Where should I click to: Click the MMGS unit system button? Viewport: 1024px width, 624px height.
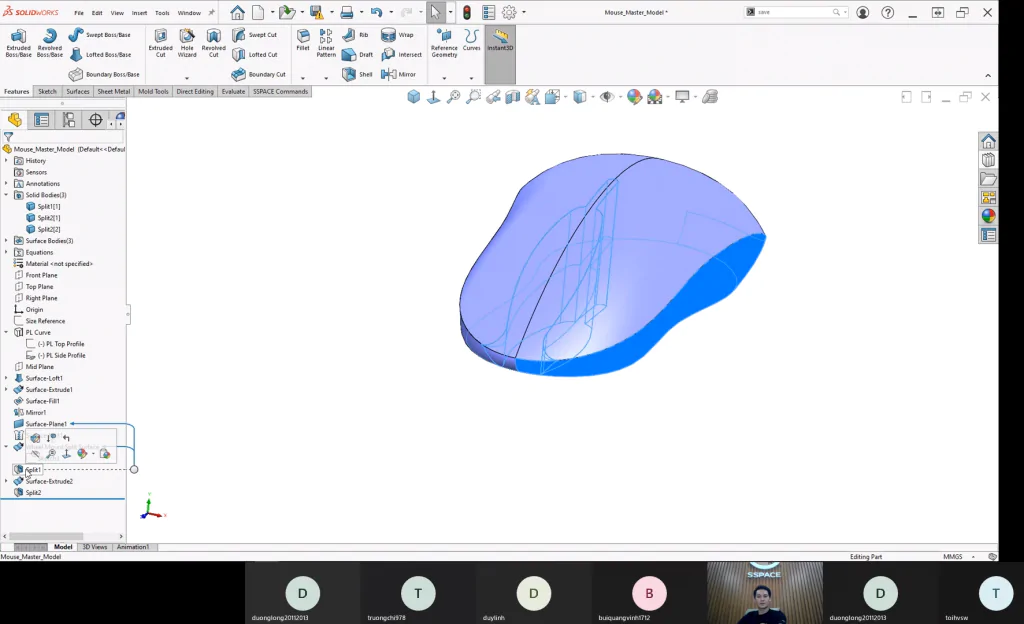click(953, 557)
